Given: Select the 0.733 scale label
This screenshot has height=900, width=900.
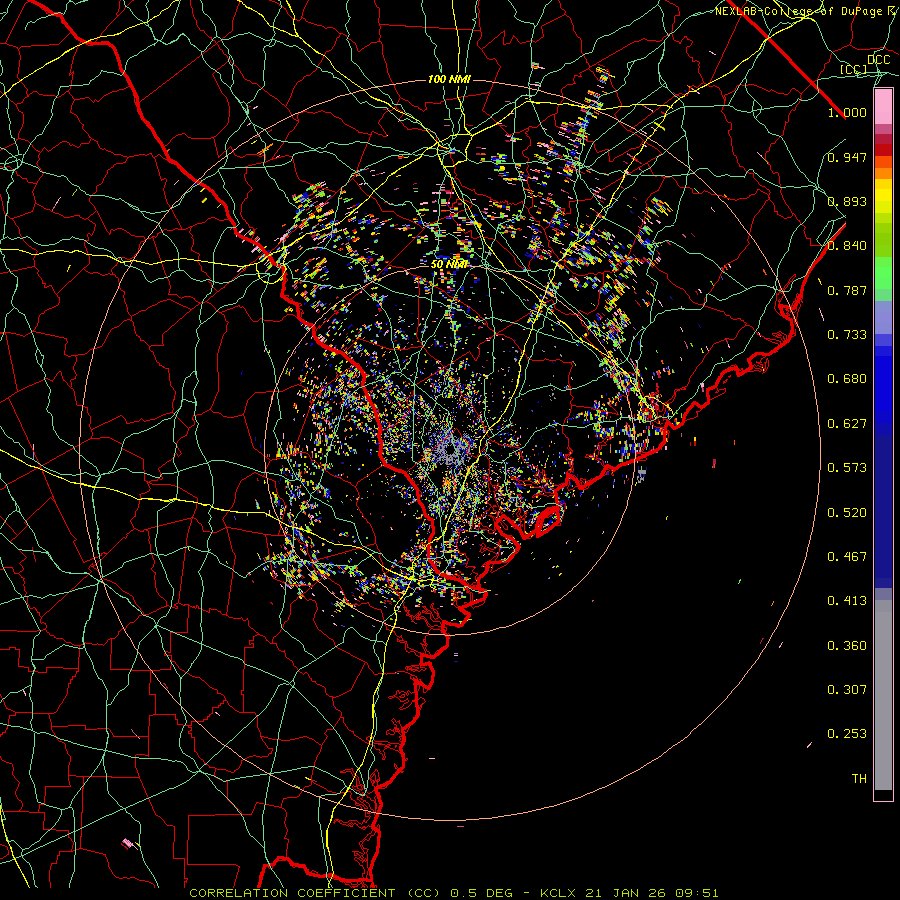Looking at the screenshot, I should [847, 335].
